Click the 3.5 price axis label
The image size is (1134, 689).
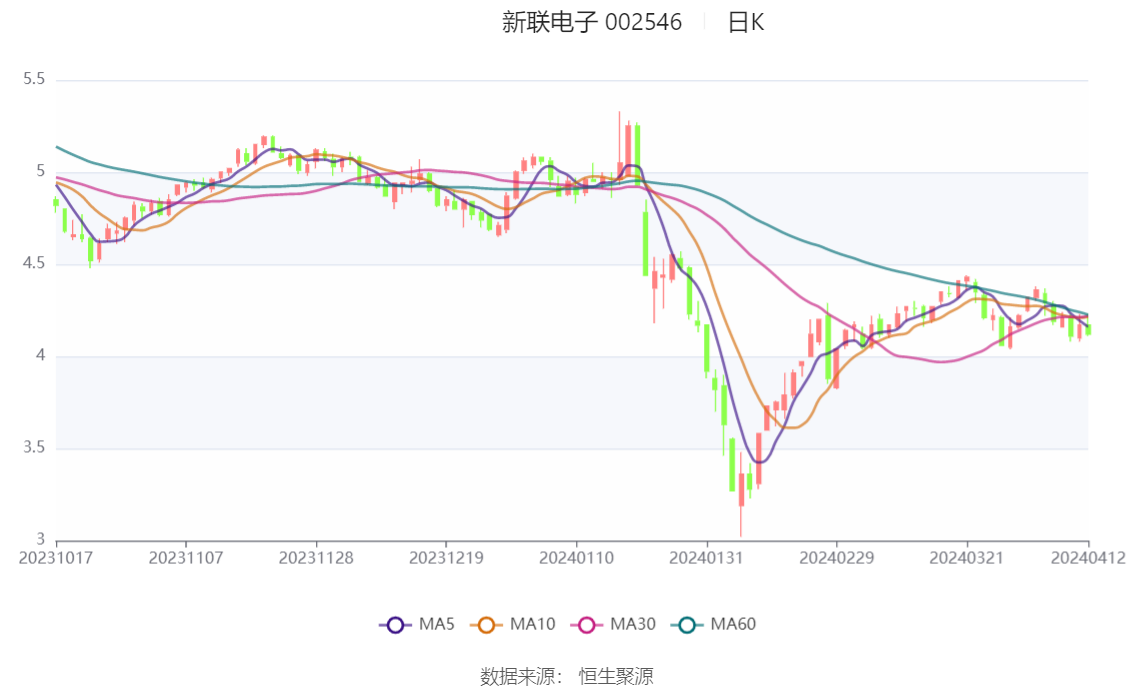pos(34,448)
